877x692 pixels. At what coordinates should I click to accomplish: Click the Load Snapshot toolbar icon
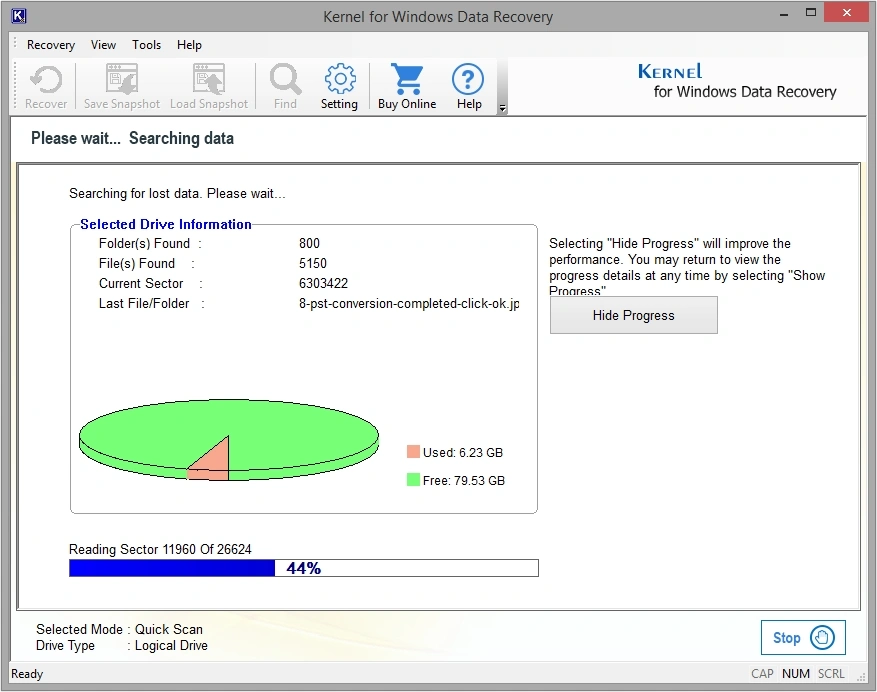tap(209, 87)
